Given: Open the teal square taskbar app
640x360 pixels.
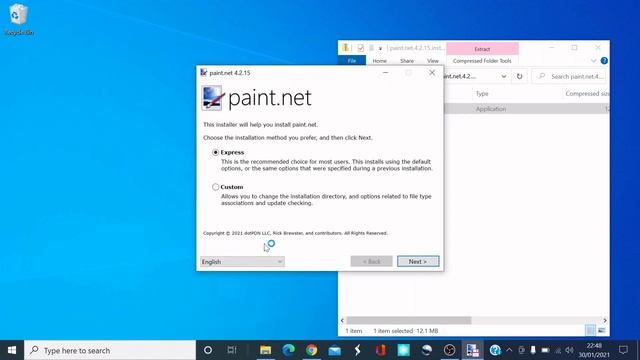Looking at the screenshot, I should (x=403, y=350).
